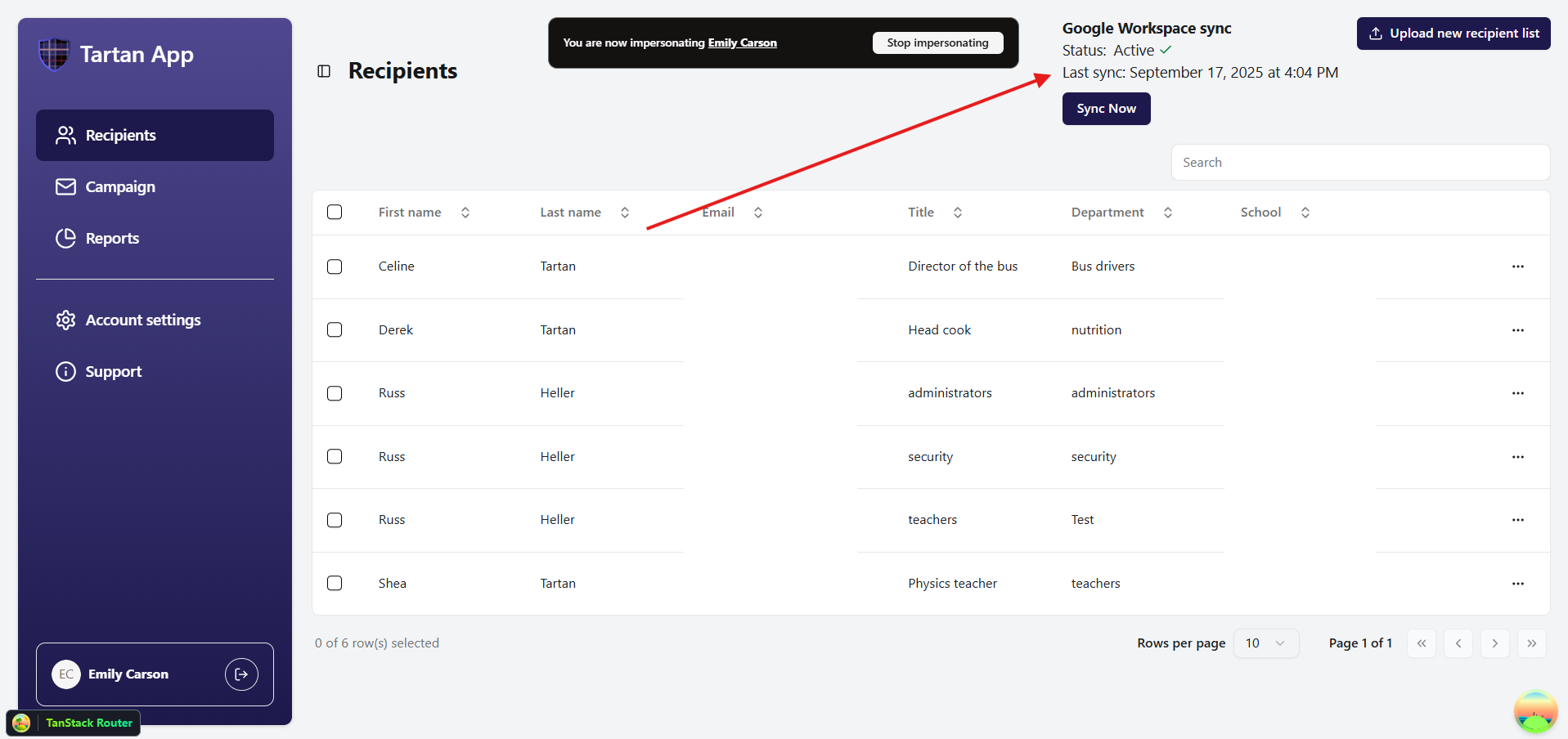The height and width of the screenshot is (739, 1568).
Task: Open TanStack Router devtools badge
Action: click(74, 723)
